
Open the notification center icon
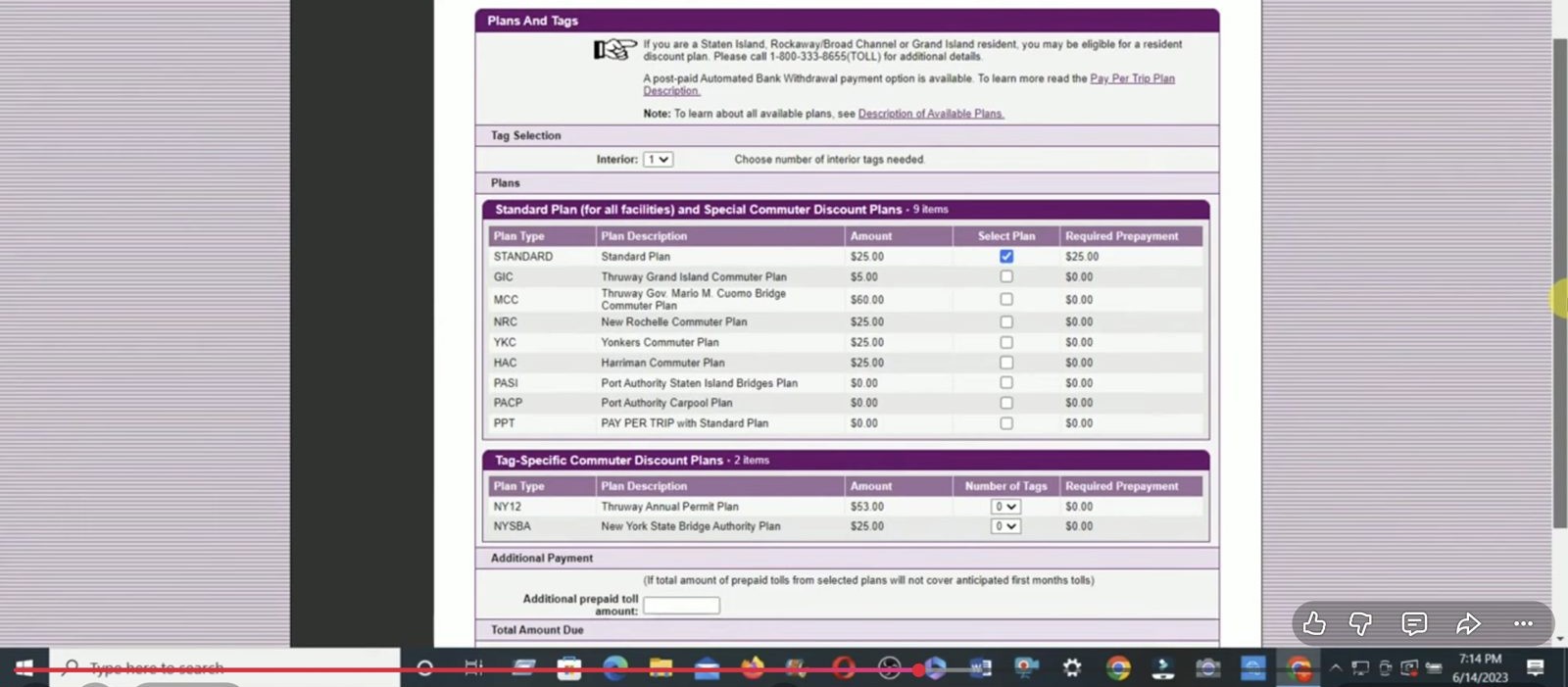(1536, 668)
